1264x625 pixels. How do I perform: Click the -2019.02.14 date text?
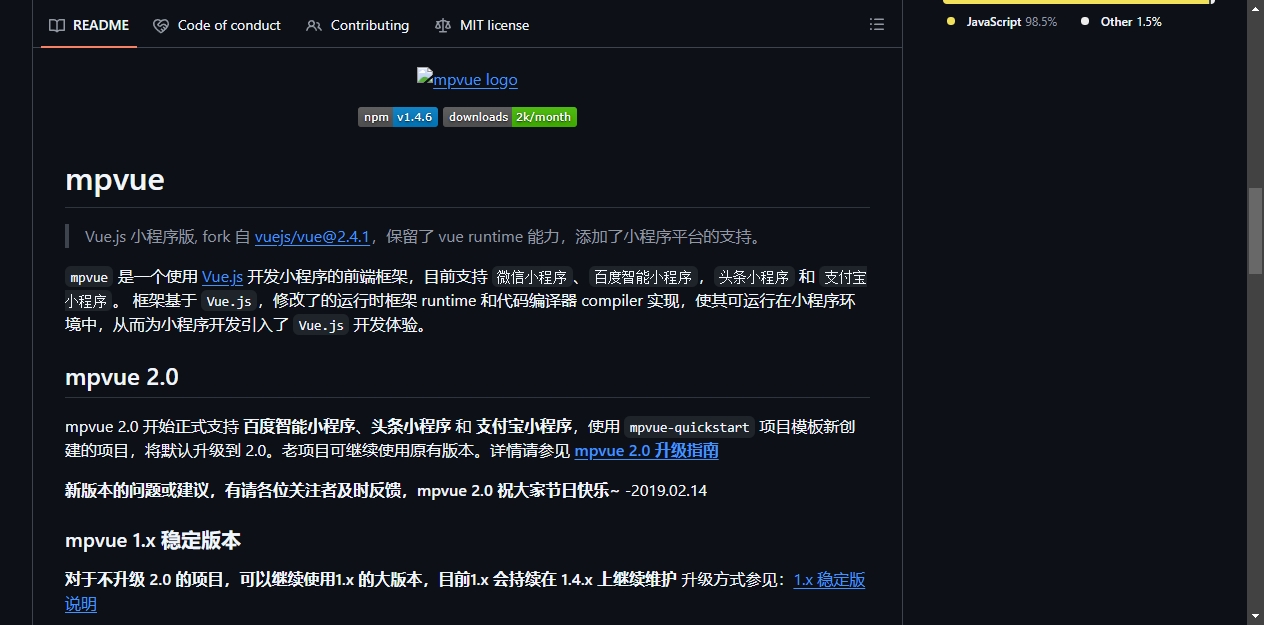666,491
